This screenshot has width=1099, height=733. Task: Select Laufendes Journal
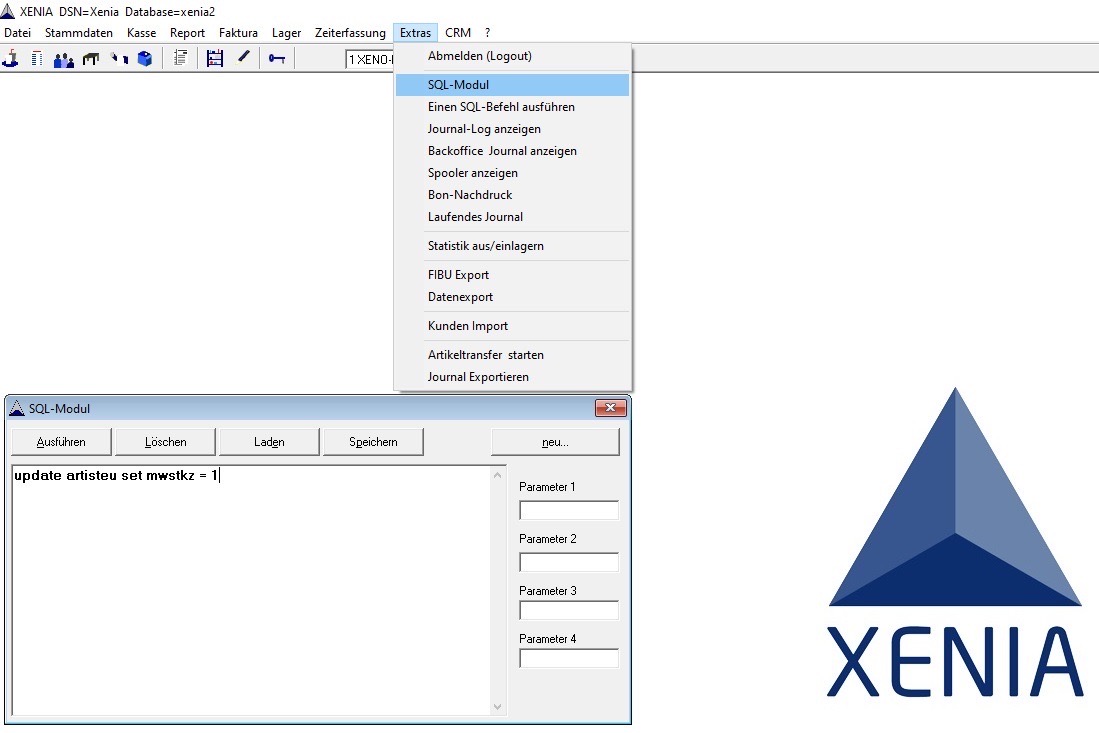(512, 217)
